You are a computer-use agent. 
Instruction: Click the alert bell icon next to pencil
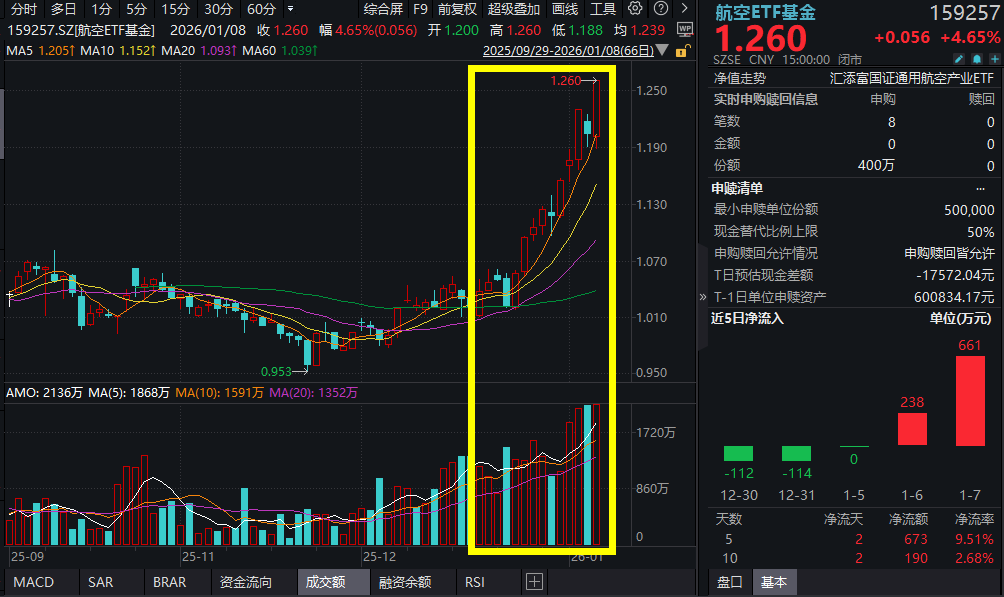(x=976, y=59)
